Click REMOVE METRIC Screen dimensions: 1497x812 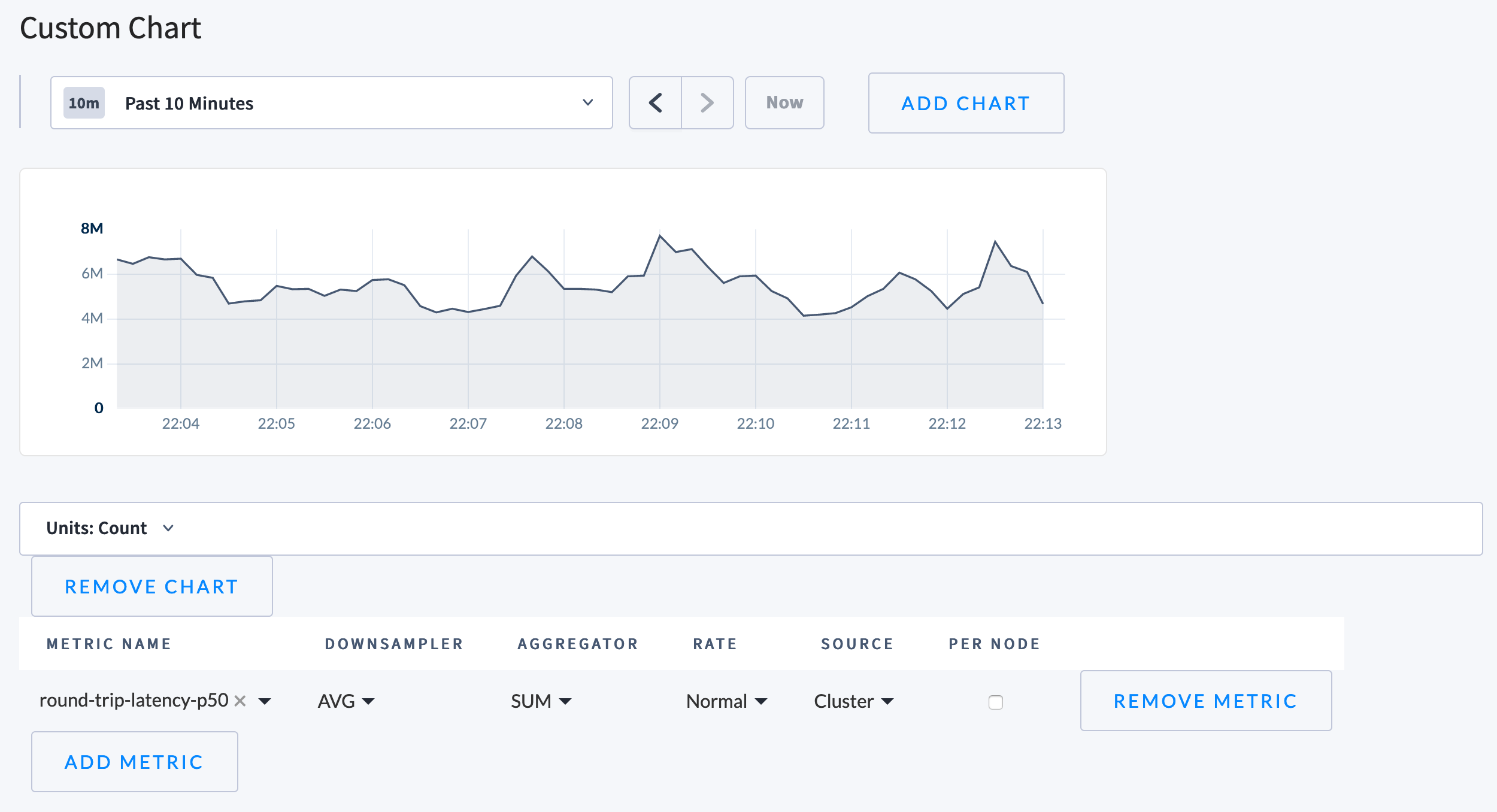(x=1205, y=701)
